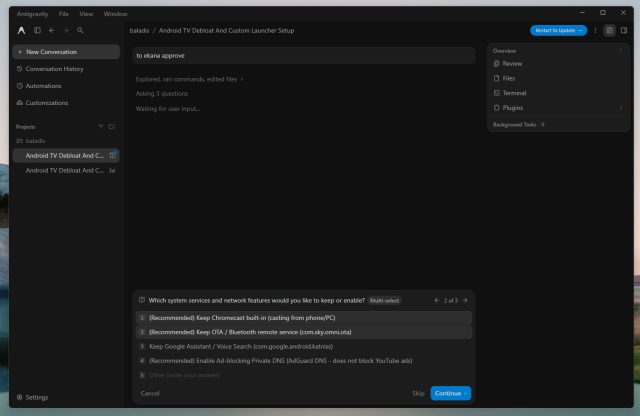Click the Continue button
640x416 pixels.
click(451, 393)
